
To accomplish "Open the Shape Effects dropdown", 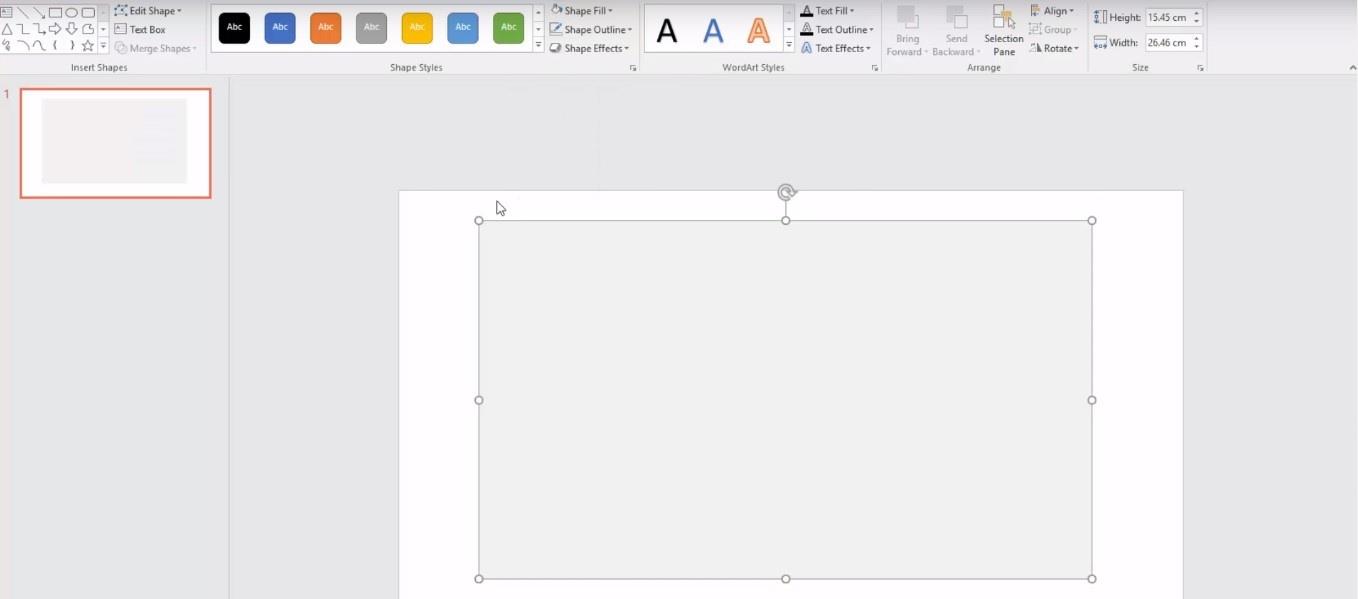I will click(x=589, y=48).
